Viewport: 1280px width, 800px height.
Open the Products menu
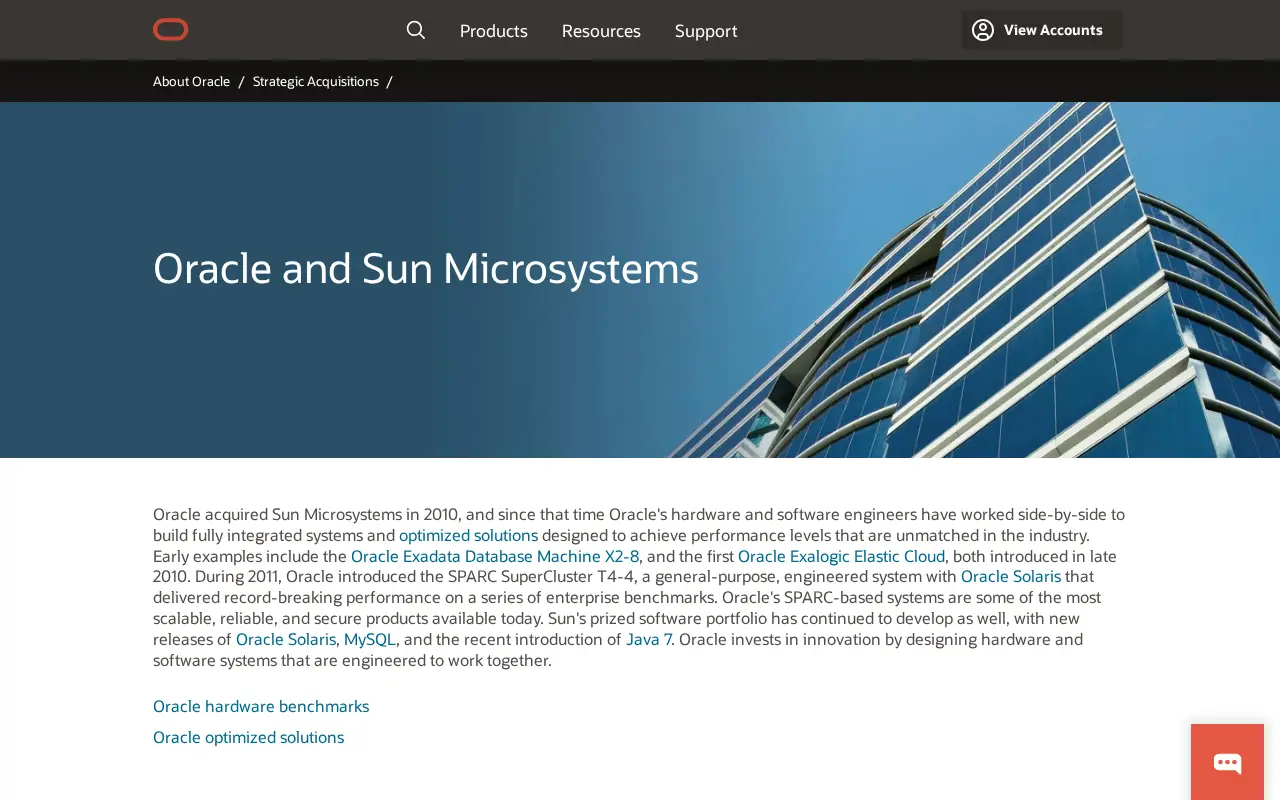click(x=494, y=31)
